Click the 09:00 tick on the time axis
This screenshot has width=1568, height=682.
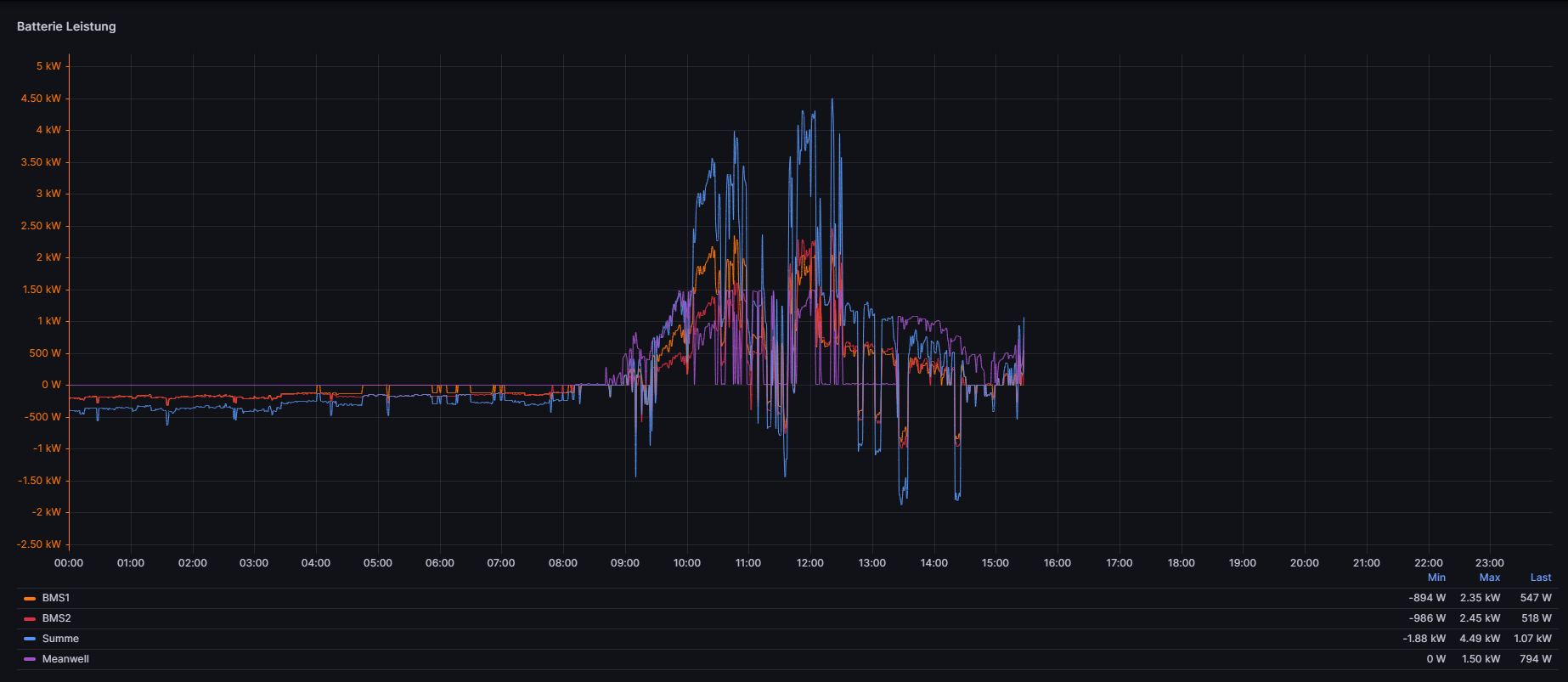[x=625, y=563]
